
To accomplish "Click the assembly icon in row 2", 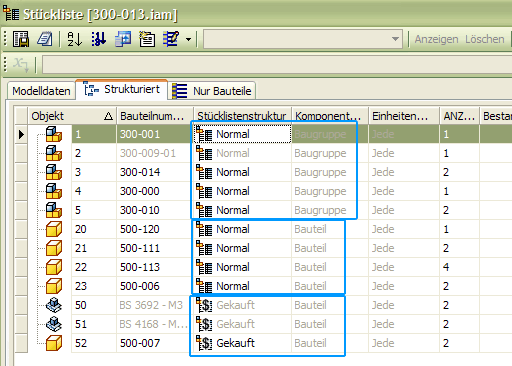I will (x=54, y=153).
